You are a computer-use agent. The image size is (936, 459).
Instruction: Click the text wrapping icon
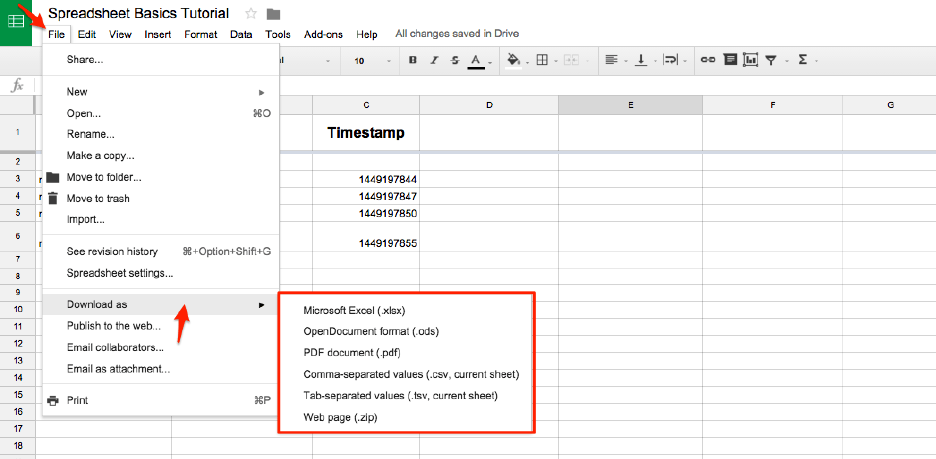point(671,60)
